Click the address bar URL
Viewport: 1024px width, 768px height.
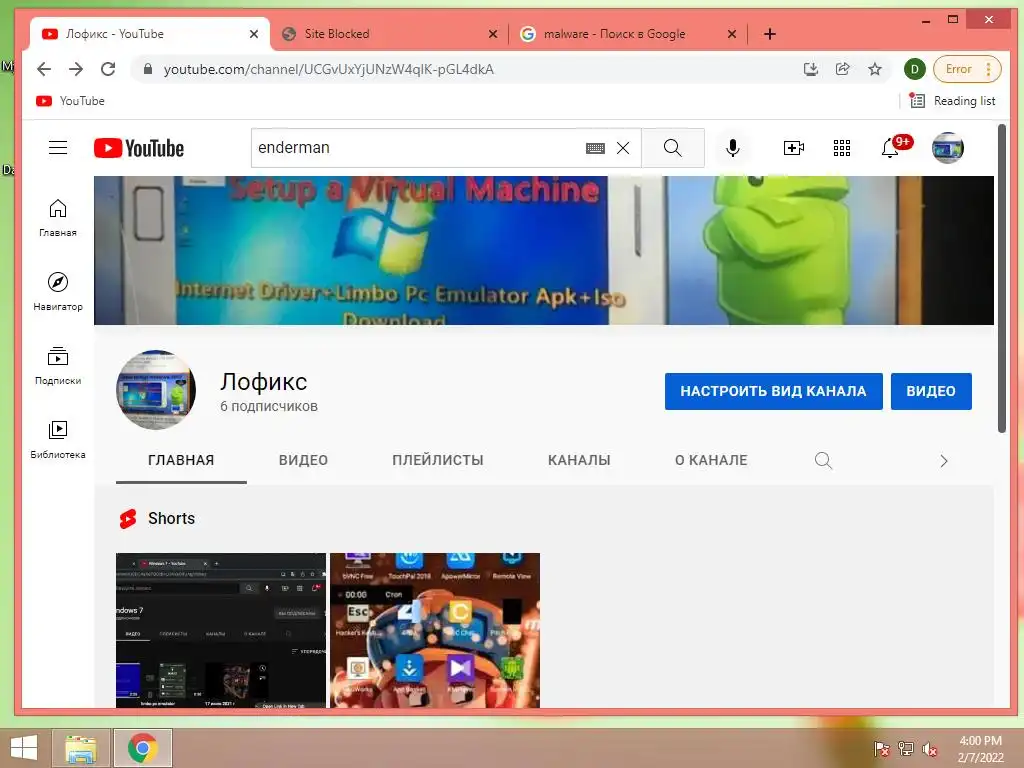(328, 69)
